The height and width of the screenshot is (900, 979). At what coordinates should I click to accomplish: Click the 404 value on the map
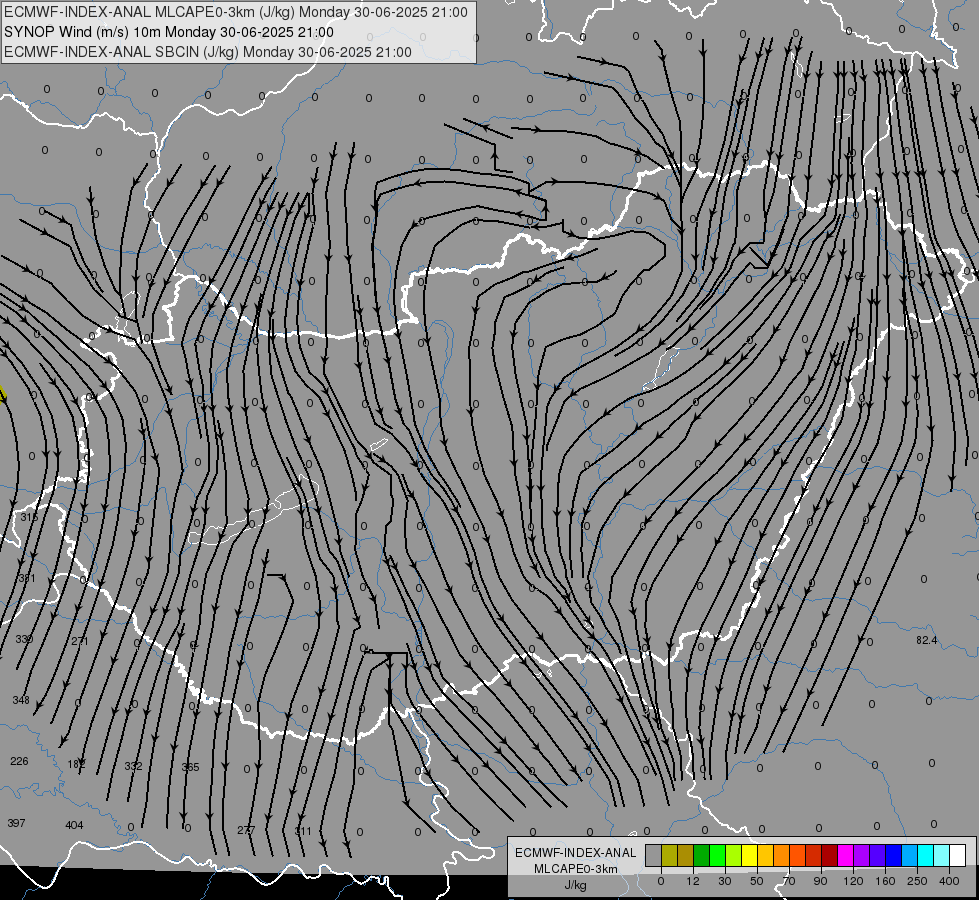tap(74, 825)
